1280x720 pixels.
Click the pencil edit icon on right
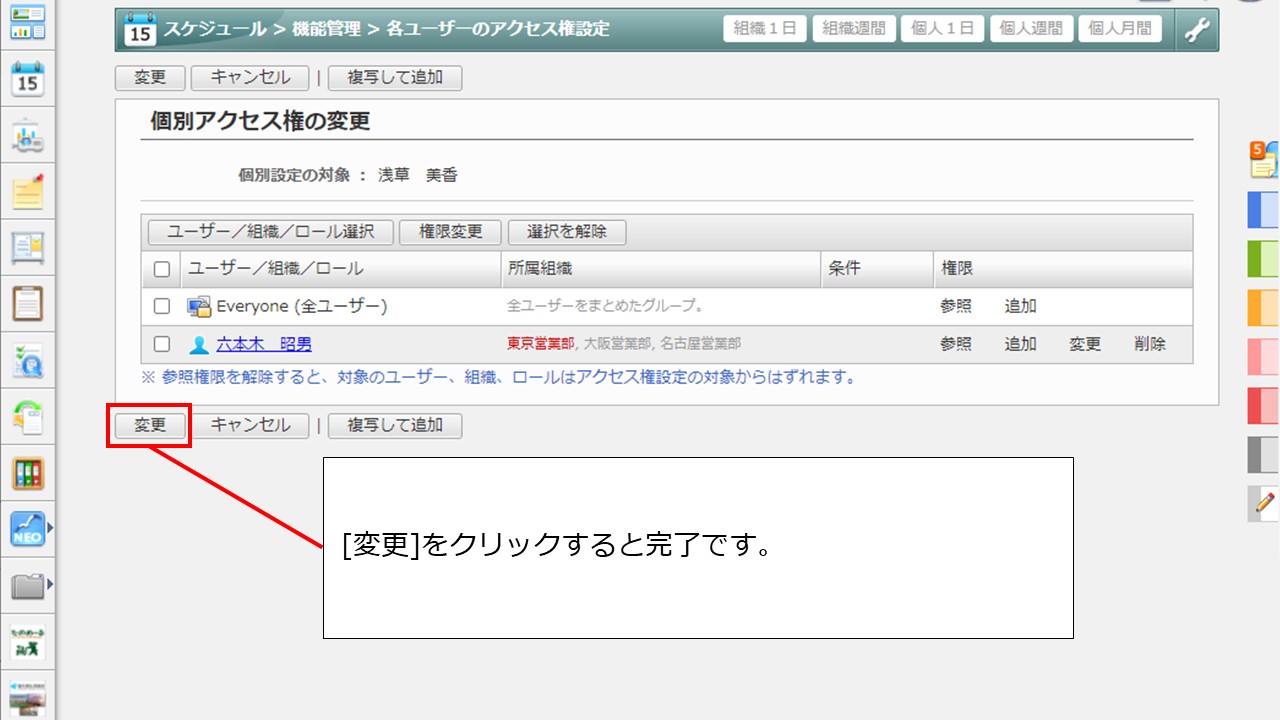pos(1265,502)
